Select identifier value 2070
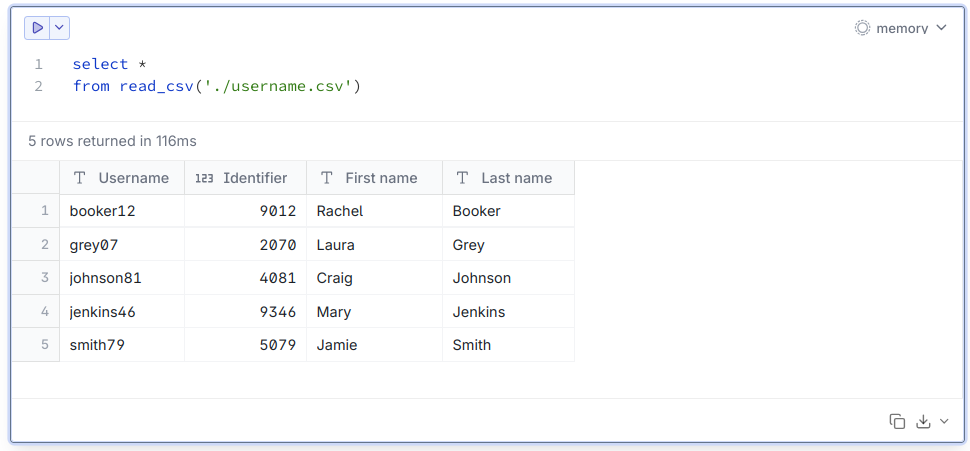 pos(246,244)
